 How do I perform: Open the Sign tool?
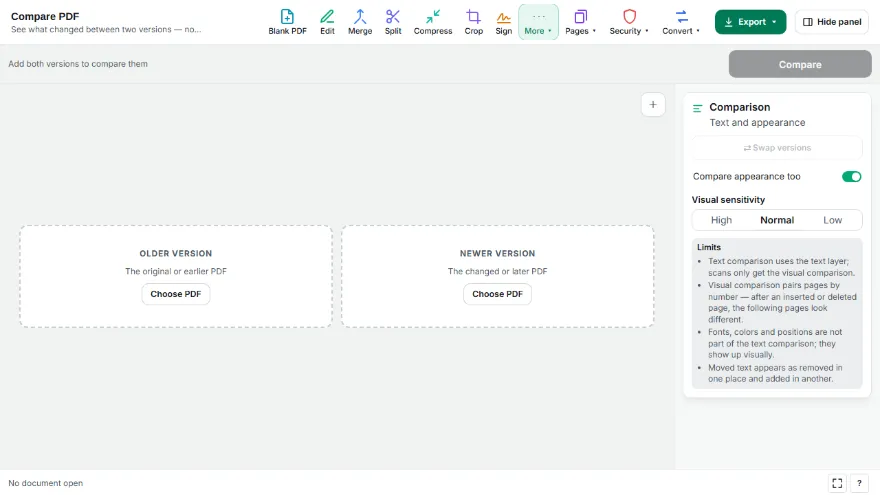(x=503, y=22)
